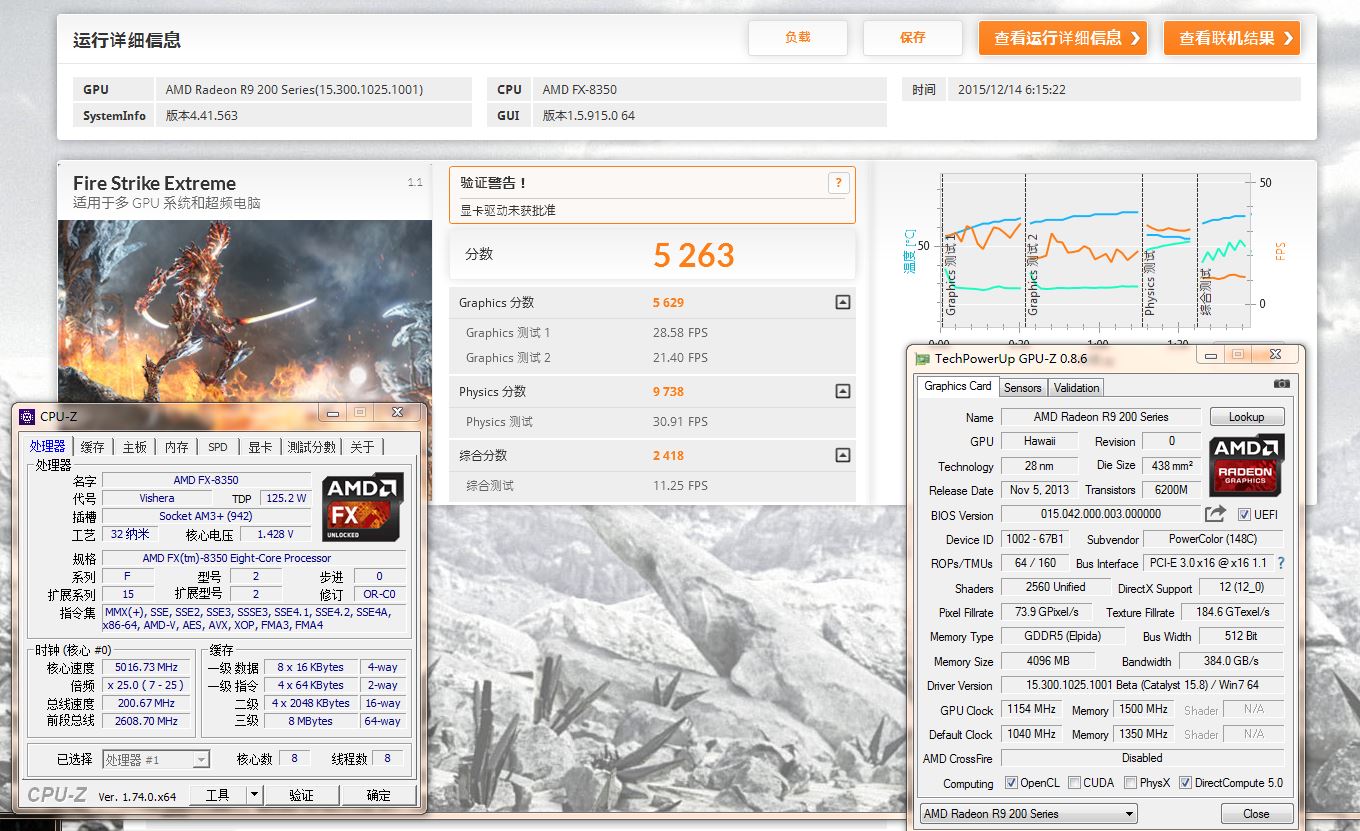The width and height of the screenshot is (1360, 831).
Task: Click the GPU-Z title bar icon
Action: pos(922,358)
